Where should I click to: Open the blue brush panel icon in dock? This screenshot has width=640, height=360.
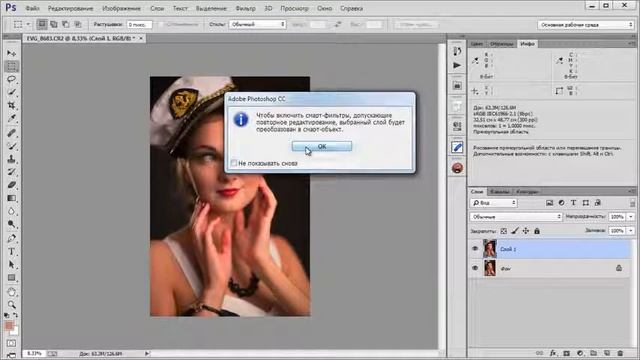(x=457, y=147)
